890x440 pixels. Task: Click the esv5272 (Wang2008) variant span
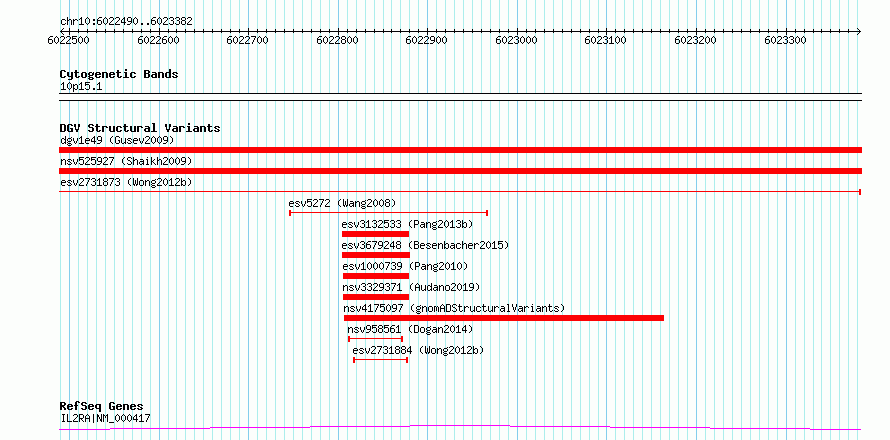coord(389,213)
